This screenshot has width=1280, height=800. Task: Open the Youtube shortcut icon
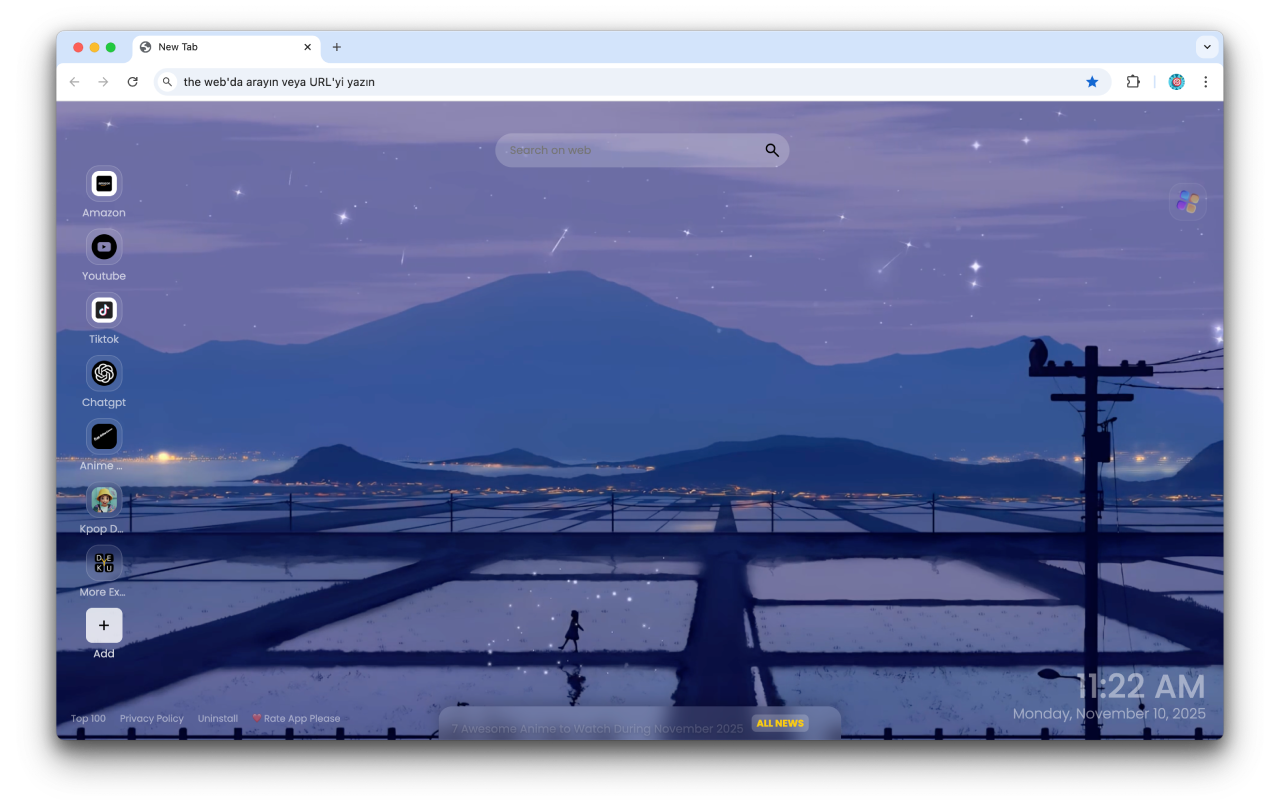104,247
